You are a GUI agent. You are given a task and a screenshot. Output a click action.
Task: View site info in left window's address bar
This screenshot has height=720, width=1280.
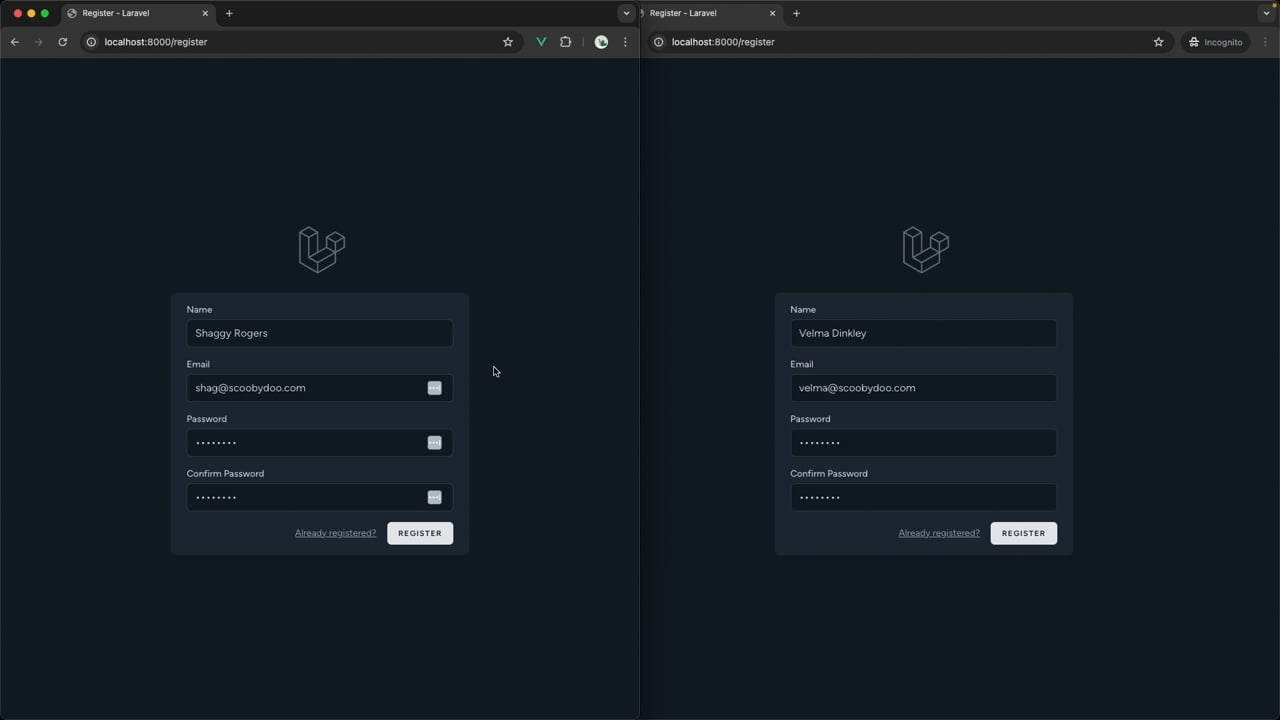point(91,42)
